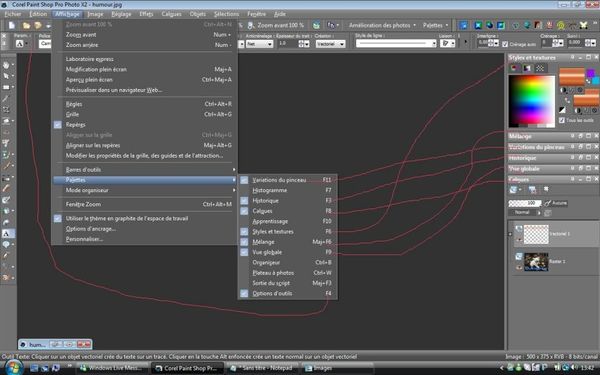
Task: Toggle Tous les outils checkbox
Action: tap(562, 120)
